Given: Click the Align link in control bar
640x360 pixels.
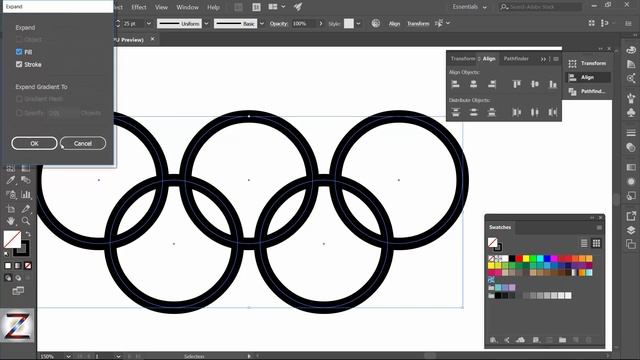Looking at the screenshot, I should [x=394, y=24].
